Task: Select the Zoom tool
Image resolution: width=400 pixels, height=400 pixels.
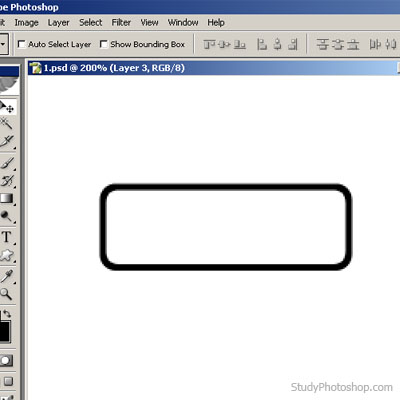Action: (x=6, y=294)
